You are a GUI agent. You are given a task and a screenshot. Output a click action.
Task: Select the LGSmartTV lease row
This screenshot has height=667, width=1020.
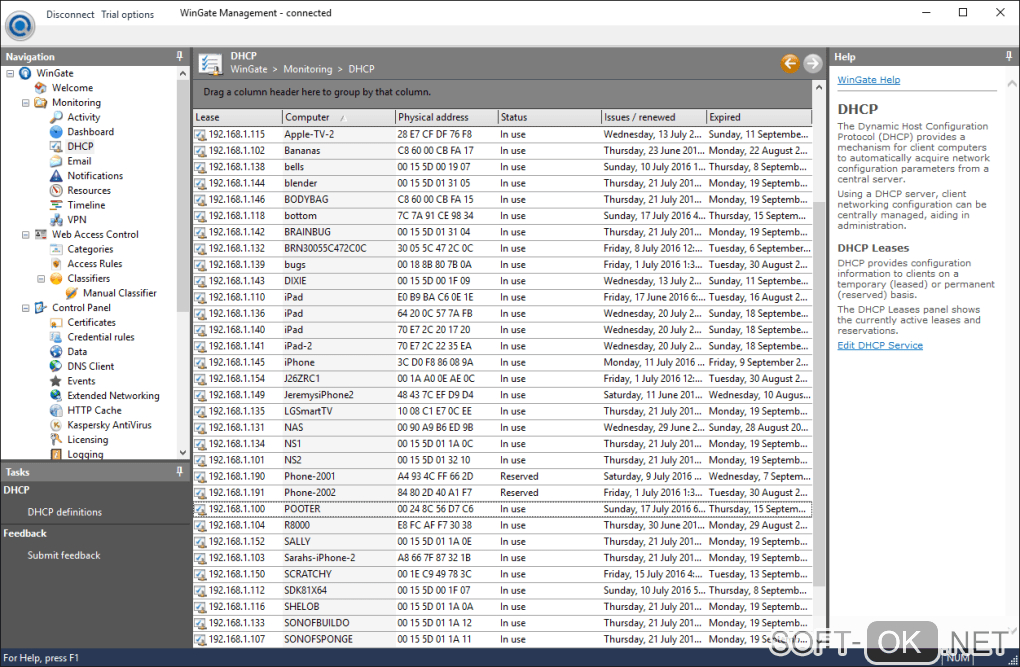(x=502, y=411)
